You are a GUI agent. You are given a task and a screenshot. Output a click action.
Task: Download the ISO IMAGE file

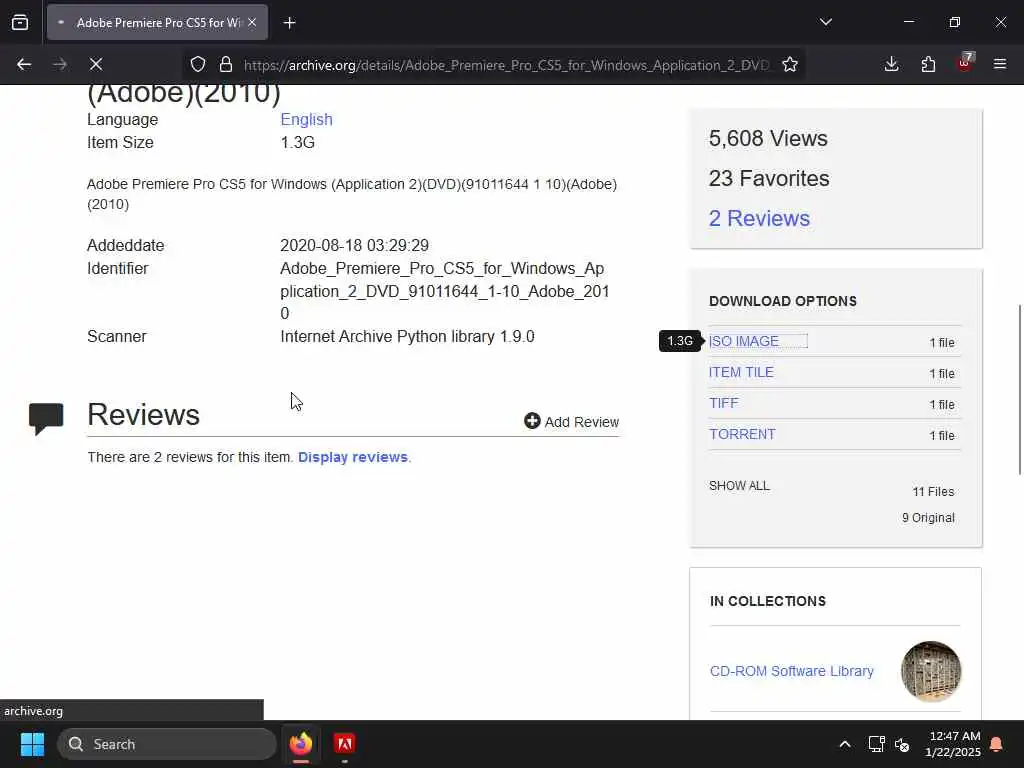pos(744,342)
